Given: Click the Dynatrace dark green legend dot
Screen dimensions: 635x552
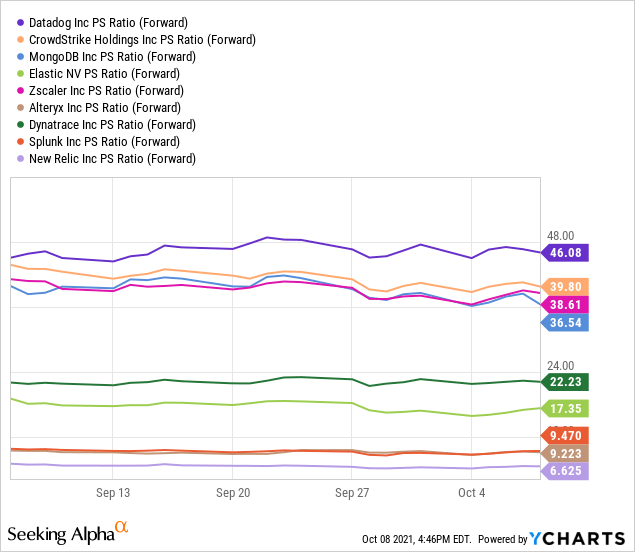Looking at the screenshot, I should tap(18, 124).
